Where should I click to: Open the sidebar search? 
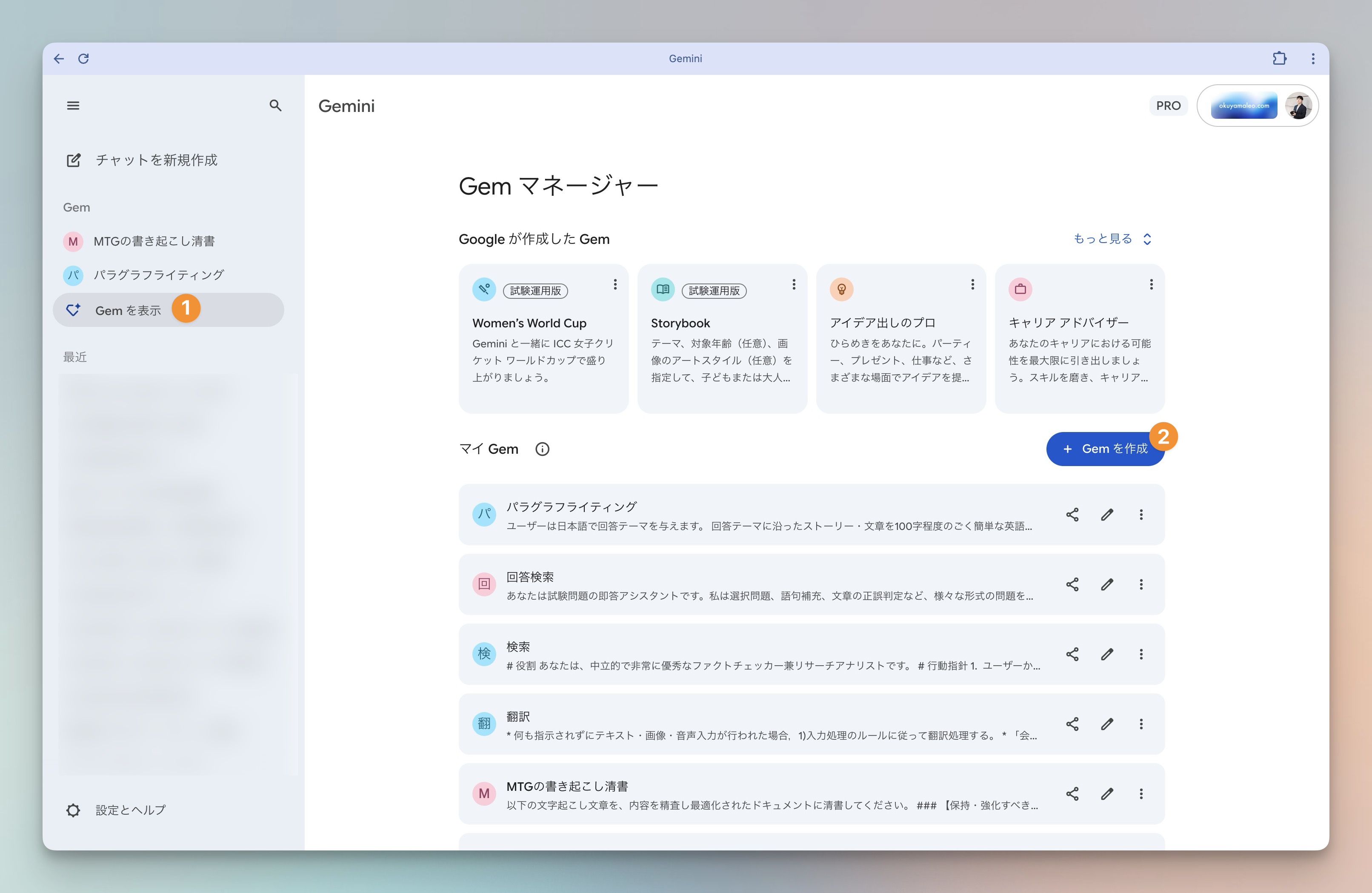276,106
